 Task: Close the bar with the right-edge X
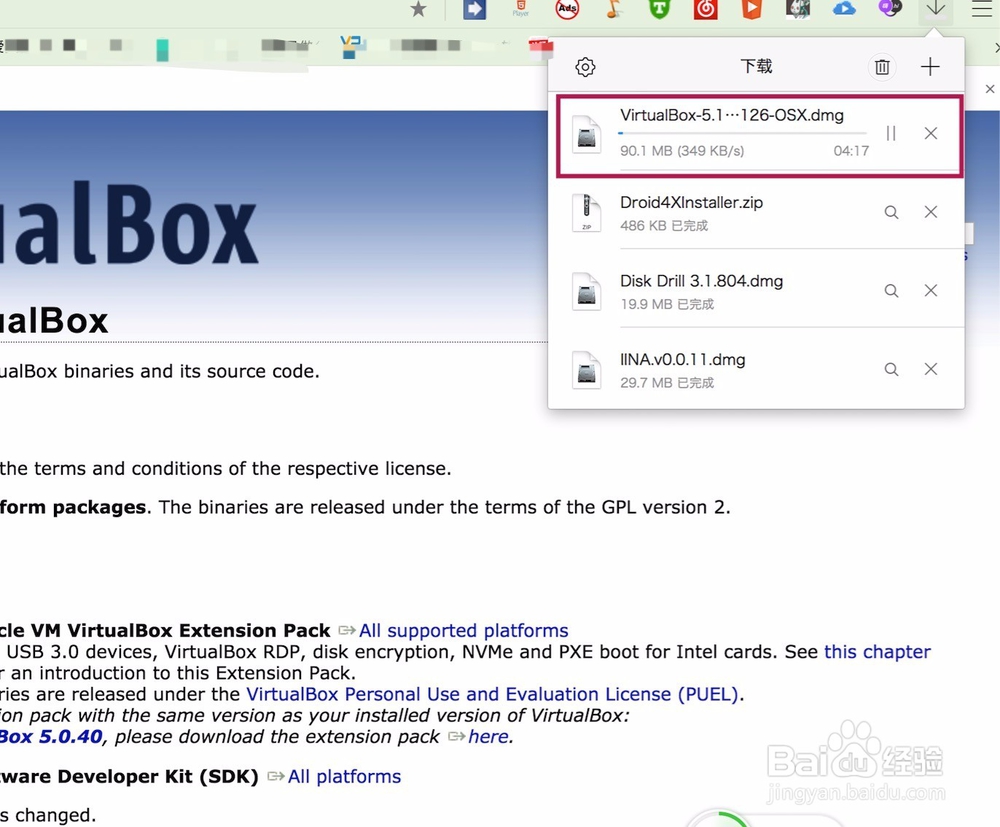click(990, 89)
